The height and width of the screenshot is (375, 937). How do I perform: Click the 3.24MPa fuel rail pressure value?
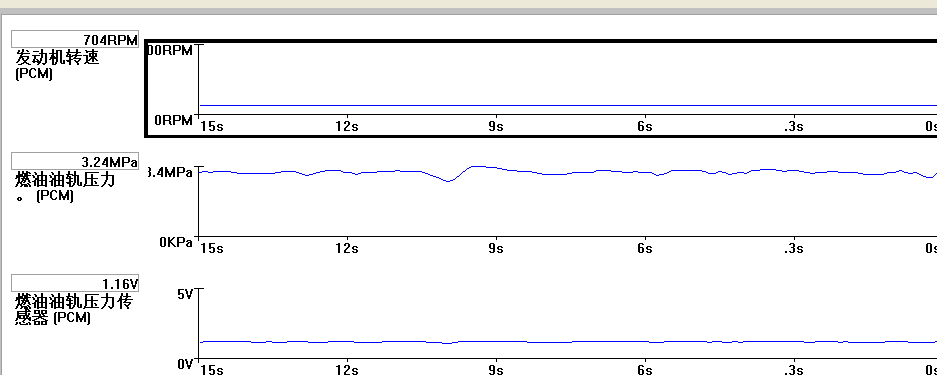(x=75, y=161)
